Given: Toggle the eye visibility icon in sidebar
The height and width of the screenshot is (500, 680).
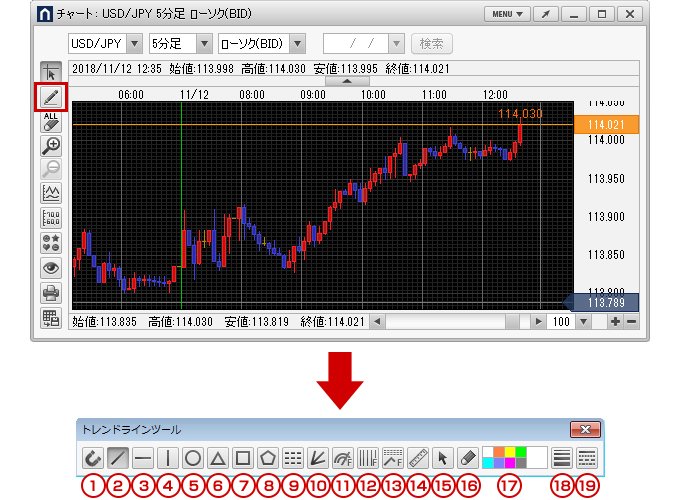Looking at the screenshot, I should coord(51,267).
